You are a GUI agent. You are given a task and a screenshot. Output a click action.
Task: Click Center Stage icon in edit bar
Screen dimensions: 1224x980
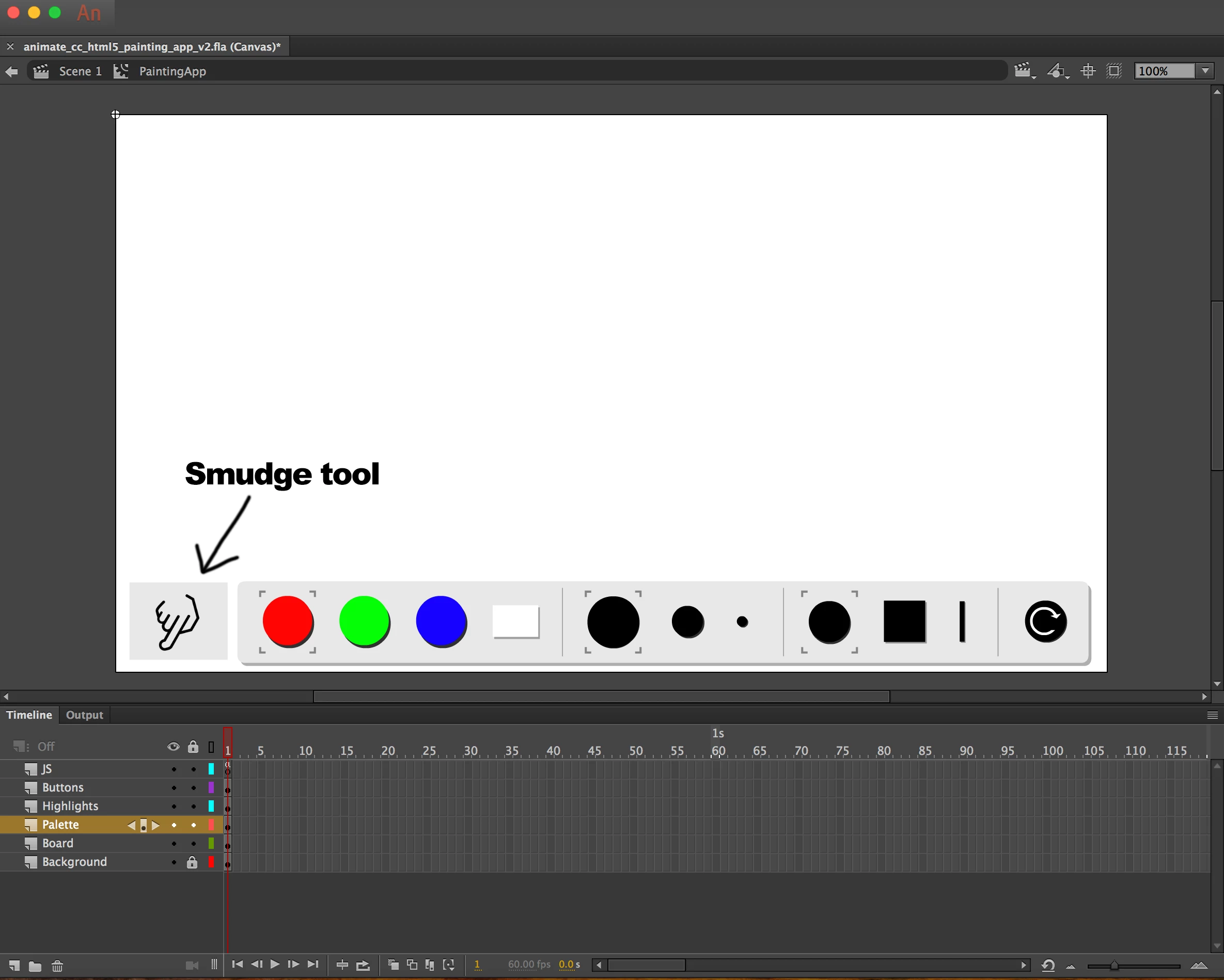(1088, 71)
